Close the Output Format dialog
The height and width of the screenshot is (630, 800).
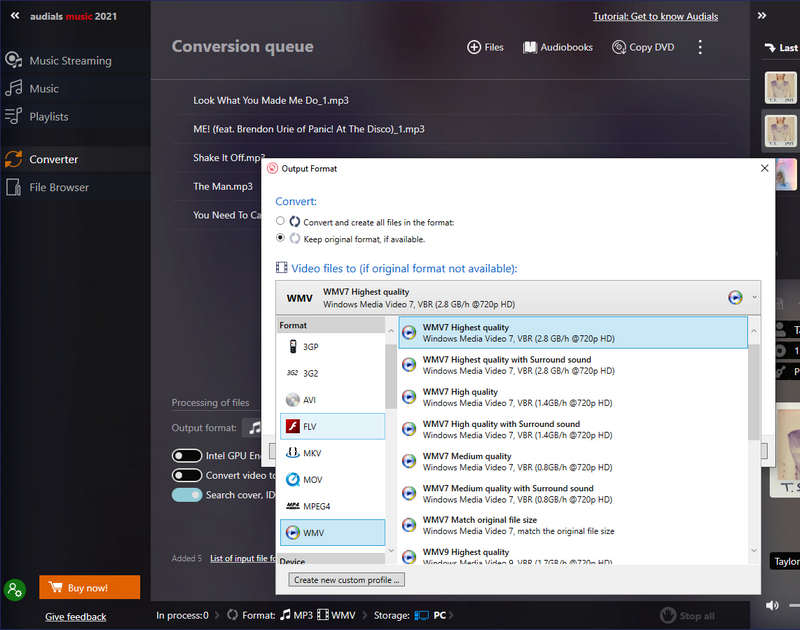pos(764,168)
